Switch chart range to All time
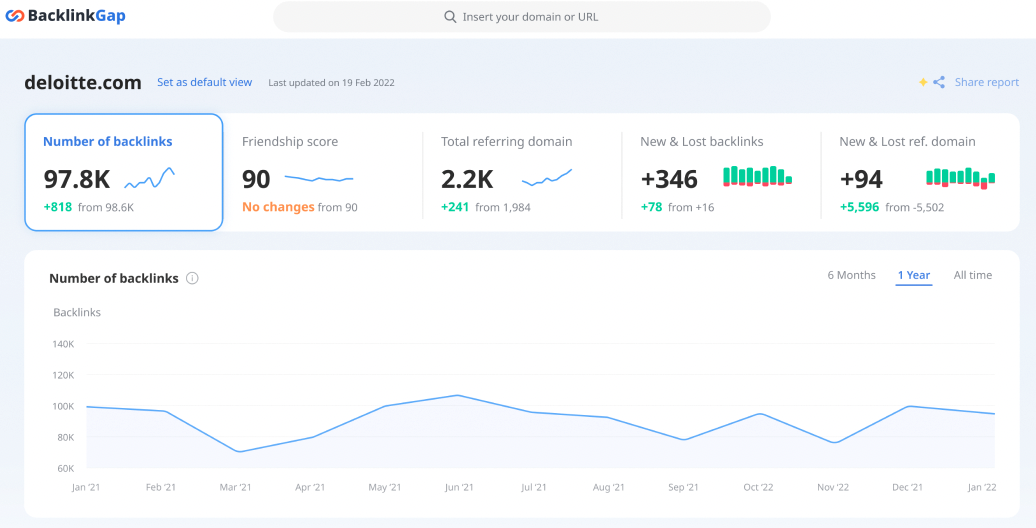Image resolution: width=1036 pixels, height=528 pixels. tap(973, 275)
